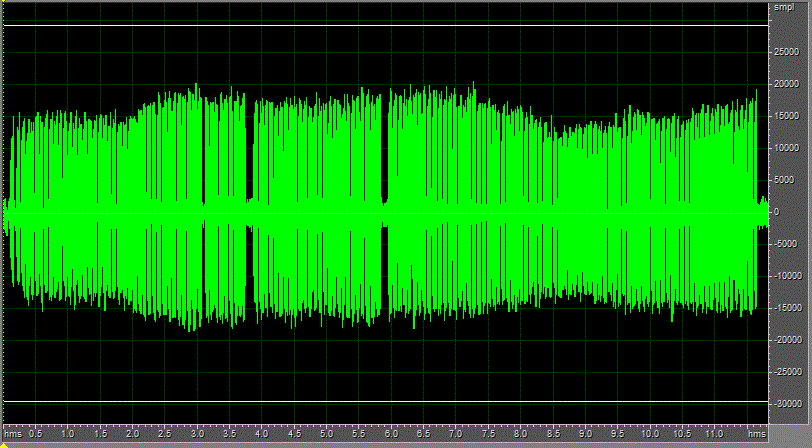Select the 2.5 time ruler label
Viewport: 812px width, 448px height.
coord(165,433)
